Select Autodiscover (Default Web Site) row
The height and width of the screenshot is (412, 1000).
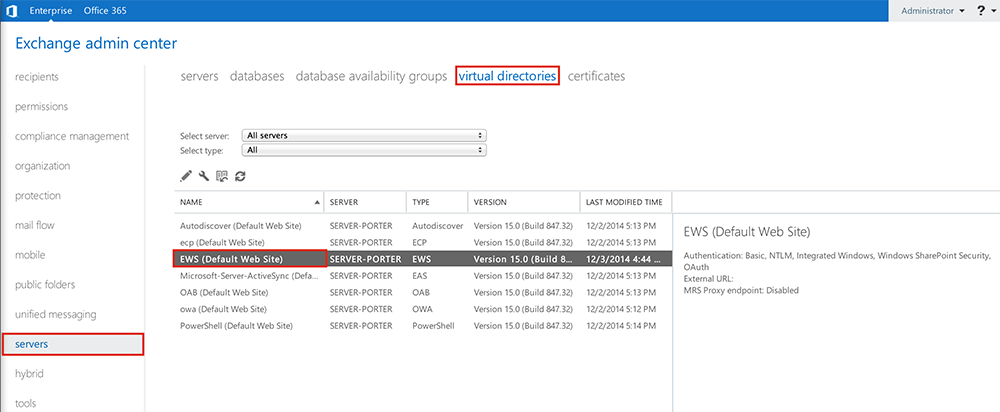click(x=423, y=226)
